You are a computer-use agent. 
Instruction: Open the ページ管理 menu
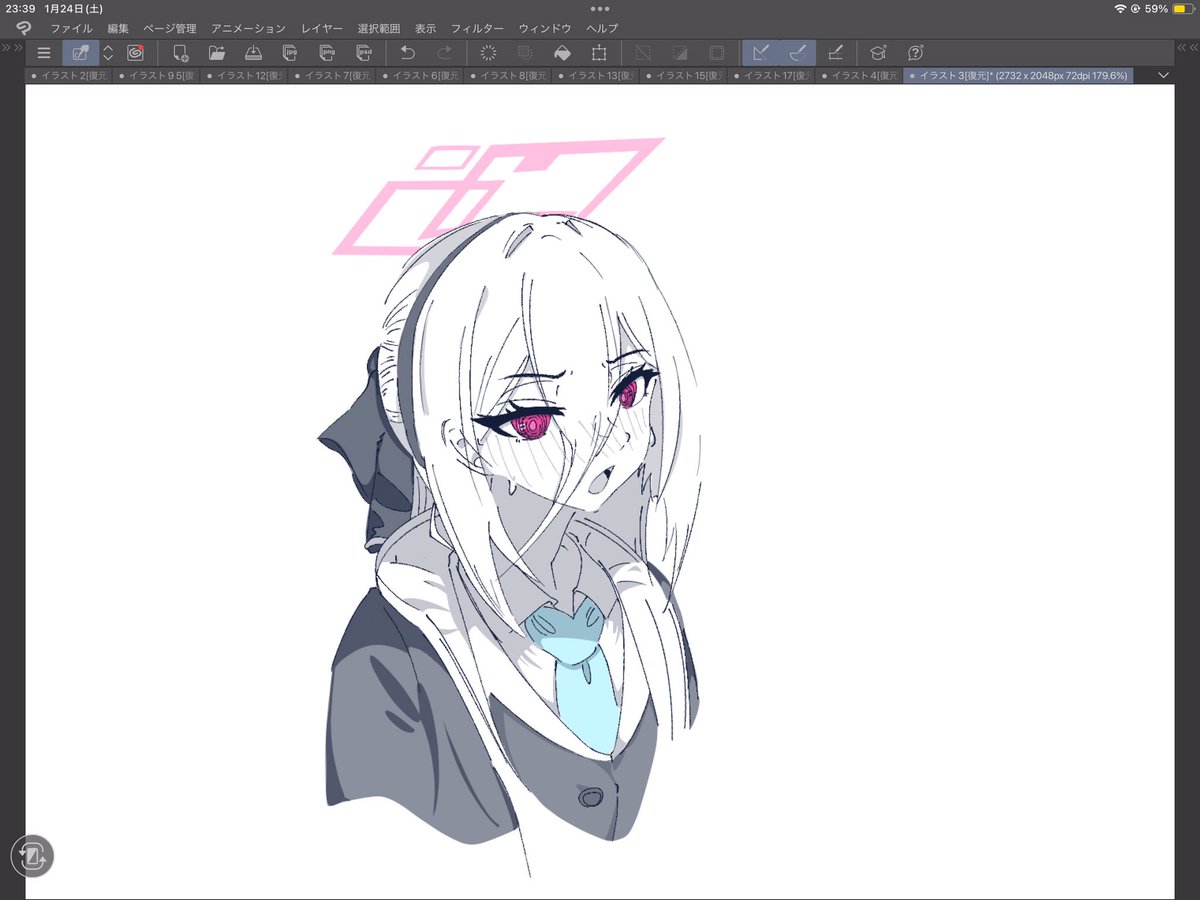(170, 28)
